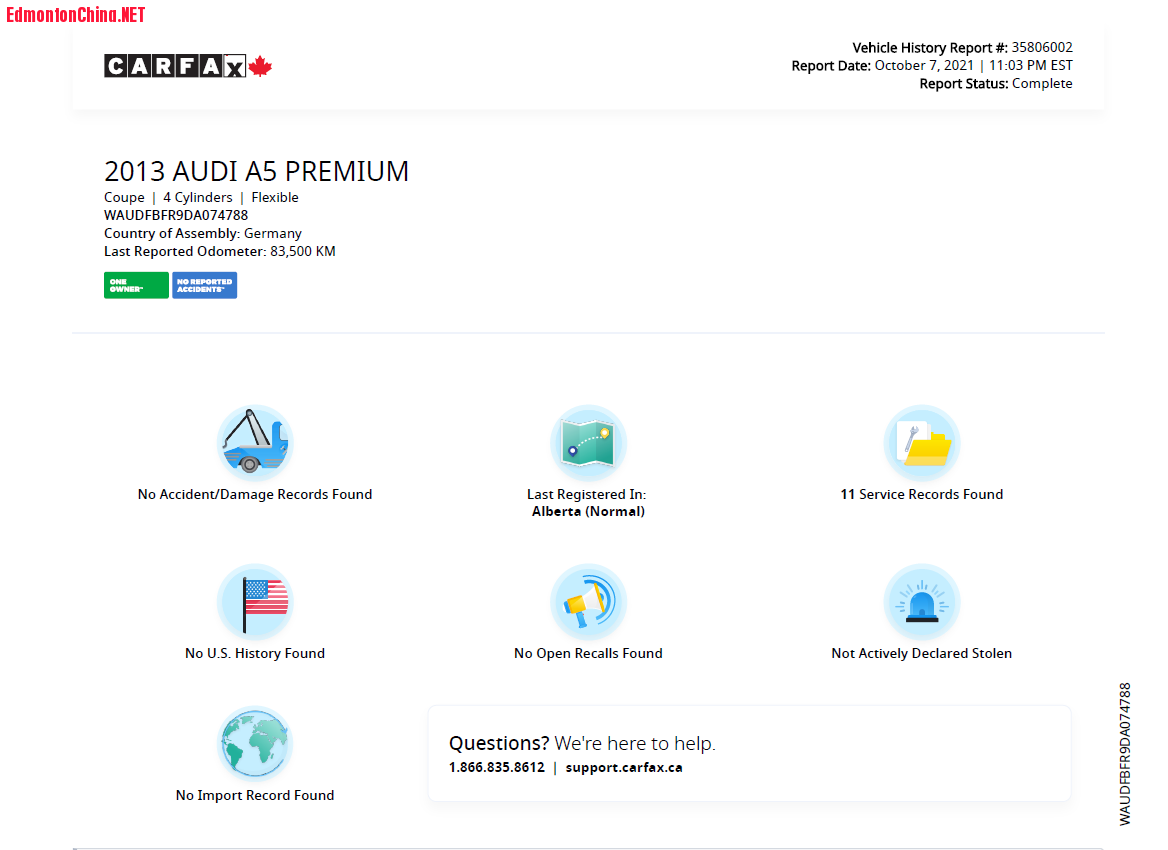Screen dimensions: 1168x850
Task: Click the service records folder icon
Action: pyautogui.click(x=921, y=443)
